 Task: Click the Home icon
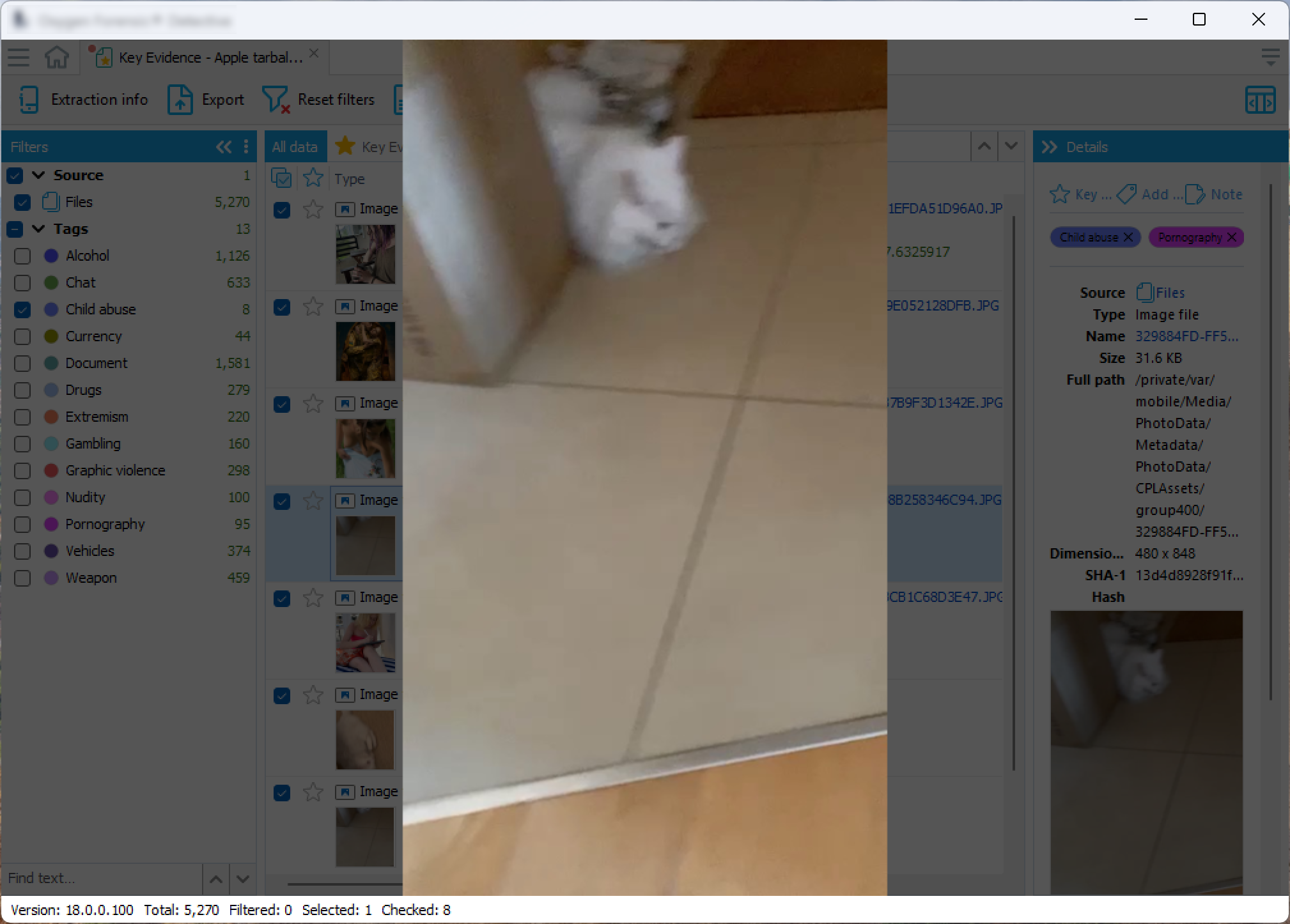point(57,58)
